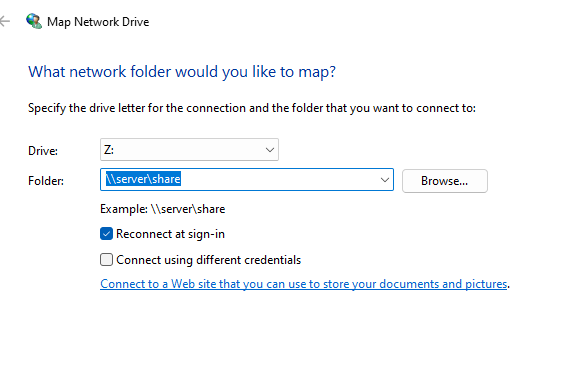Click the Folder: field label
Screen dimensions: 580x379
(46, 181)
